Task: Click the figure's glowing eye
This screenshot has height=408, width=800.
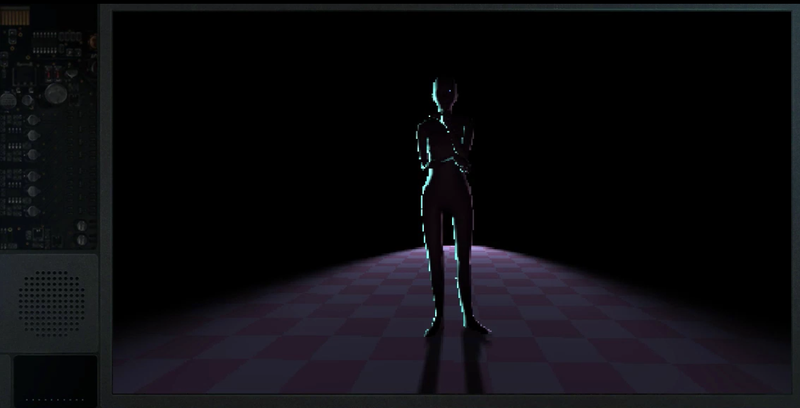Action: pos(450,92)
